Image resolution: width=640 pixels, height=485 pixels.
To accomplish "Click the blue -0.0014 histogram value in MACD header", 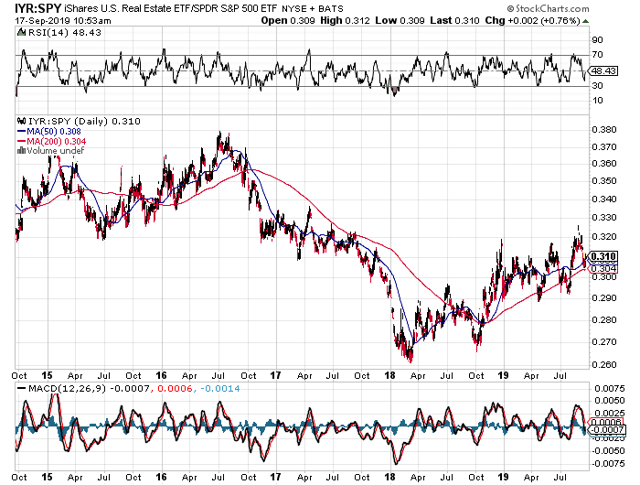I will [x=220, y=389].
